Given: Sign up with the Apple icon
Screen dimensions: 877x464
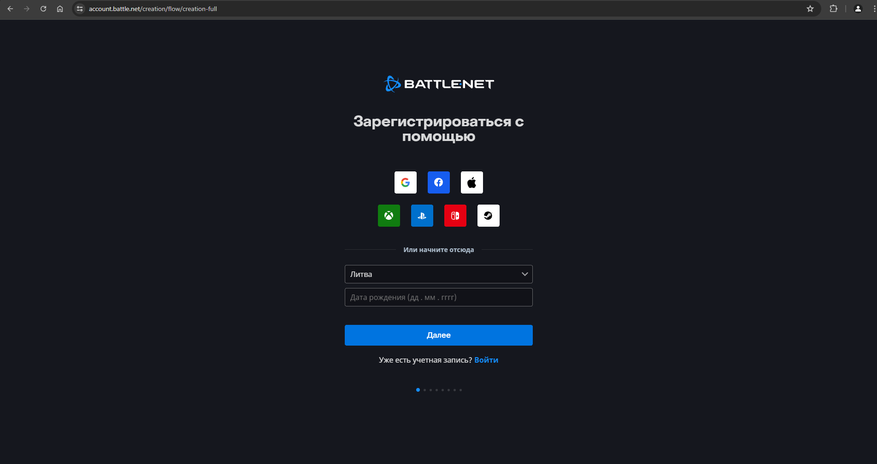Looking at the screenshot, I should [471, 182].
